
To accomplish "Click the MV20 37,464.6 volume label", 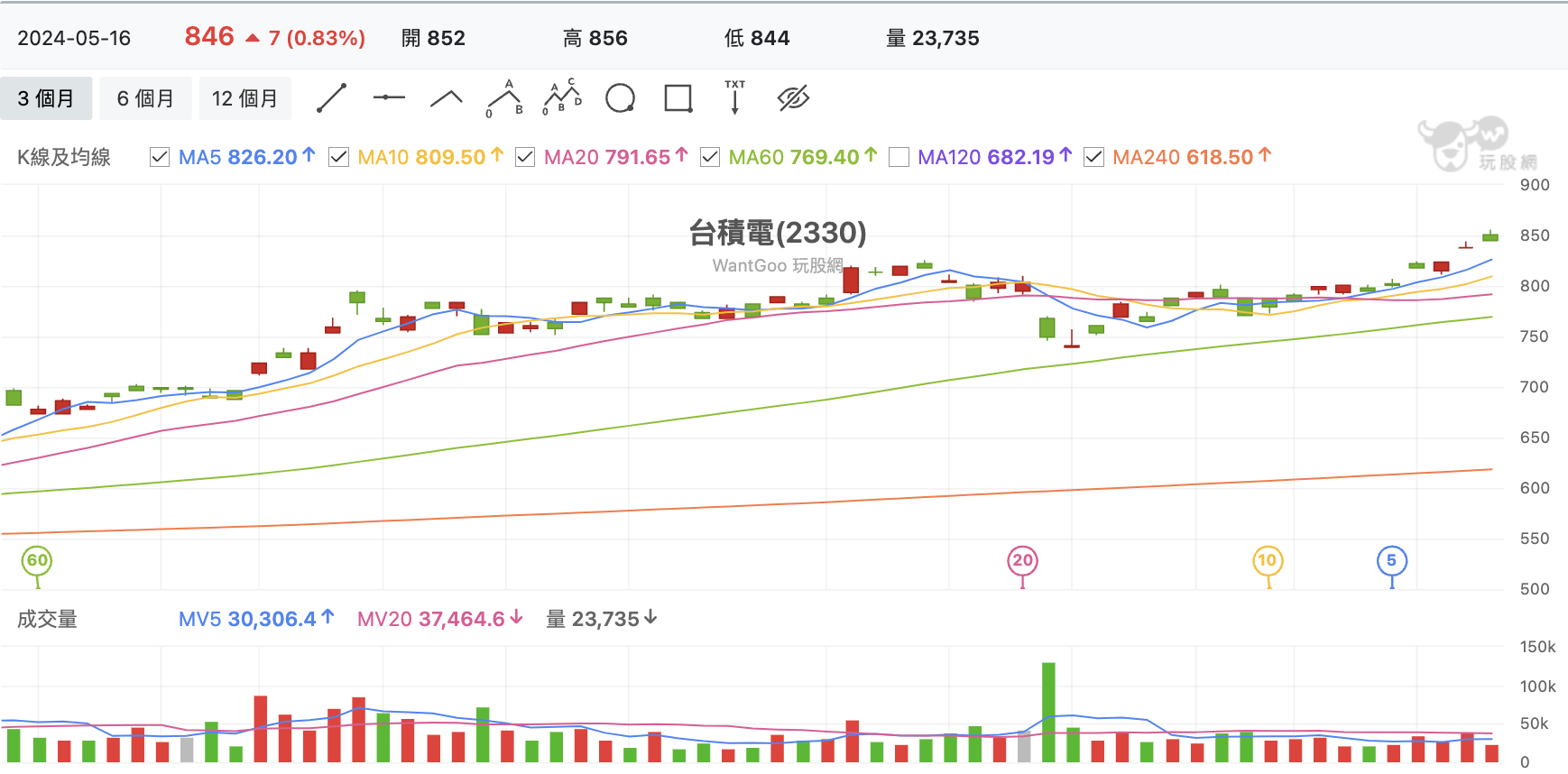I will click(440, 619).
